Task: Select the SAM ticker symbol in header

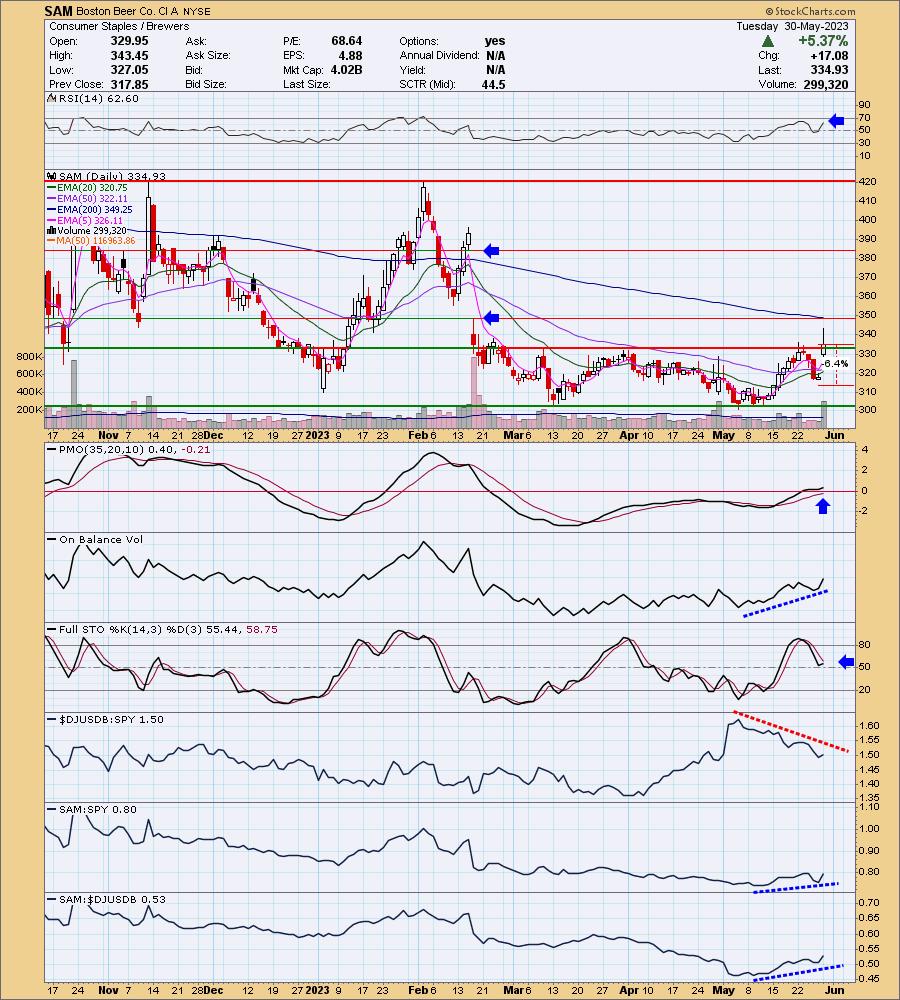Action: pos(58,11)
